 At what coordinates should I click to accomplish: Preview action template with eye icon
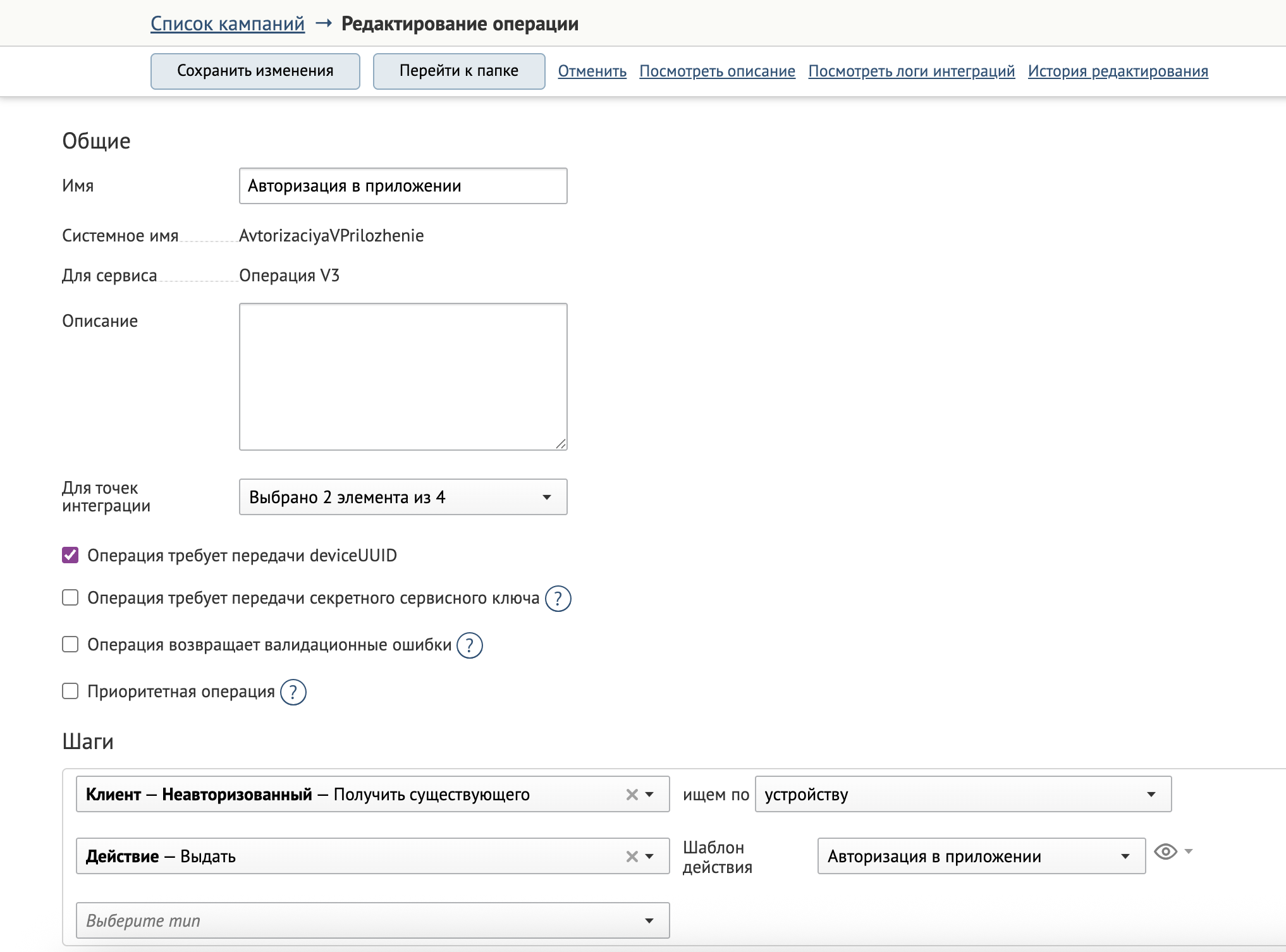point(1165,851)
